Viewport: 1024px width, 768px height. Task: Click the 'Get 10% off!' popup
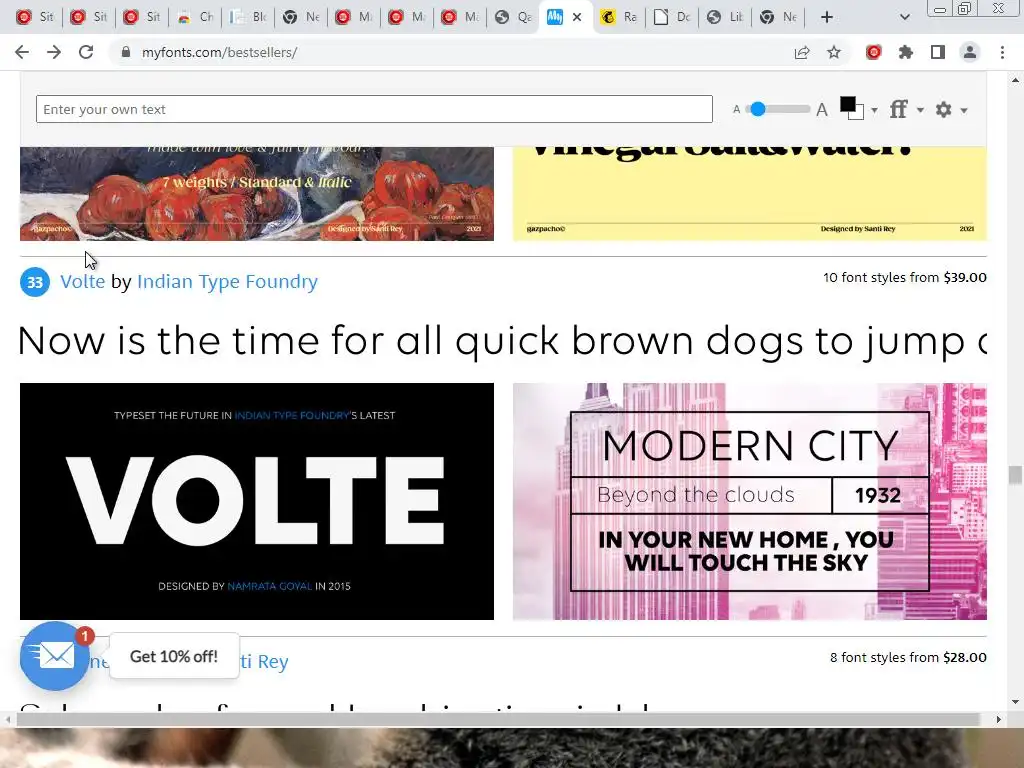coord(174,656)
